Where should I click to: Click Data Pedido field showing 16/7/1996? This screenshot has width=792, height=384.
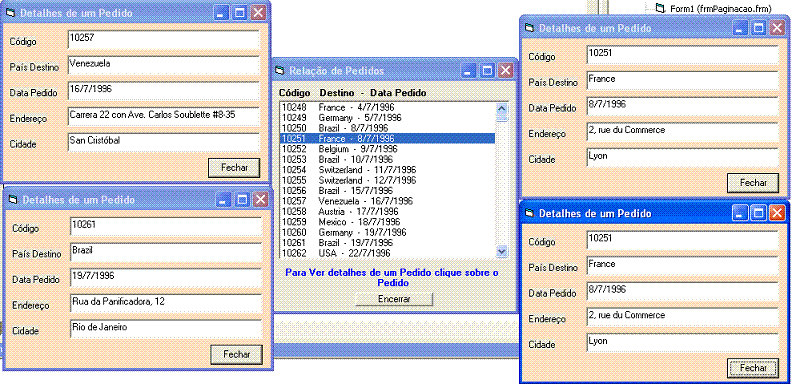(x=164, y=91)
